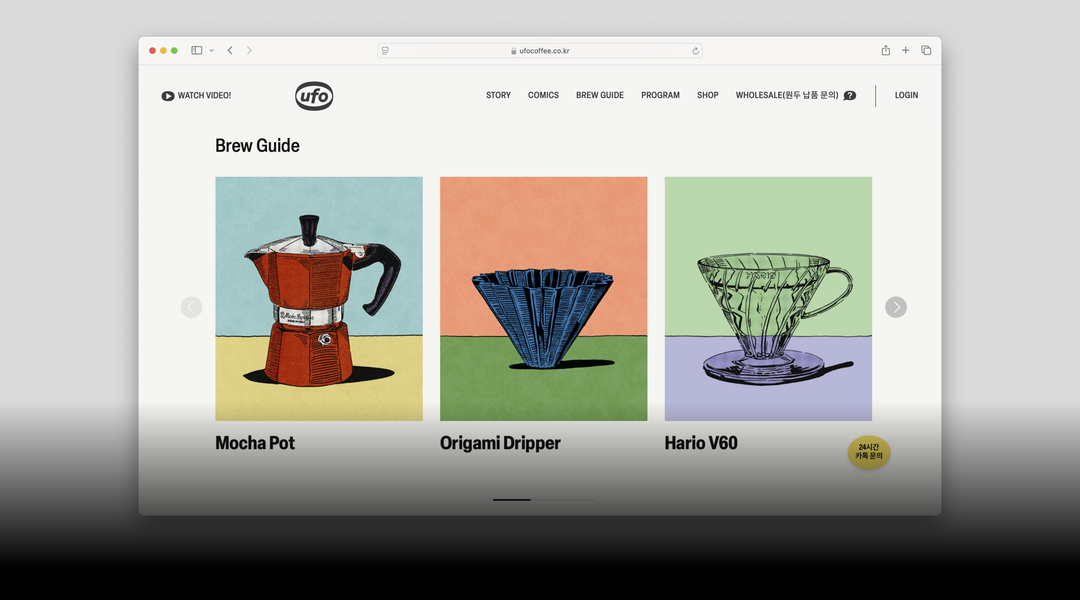Open the Mocha Pot illustration

(x=319, y=299)
